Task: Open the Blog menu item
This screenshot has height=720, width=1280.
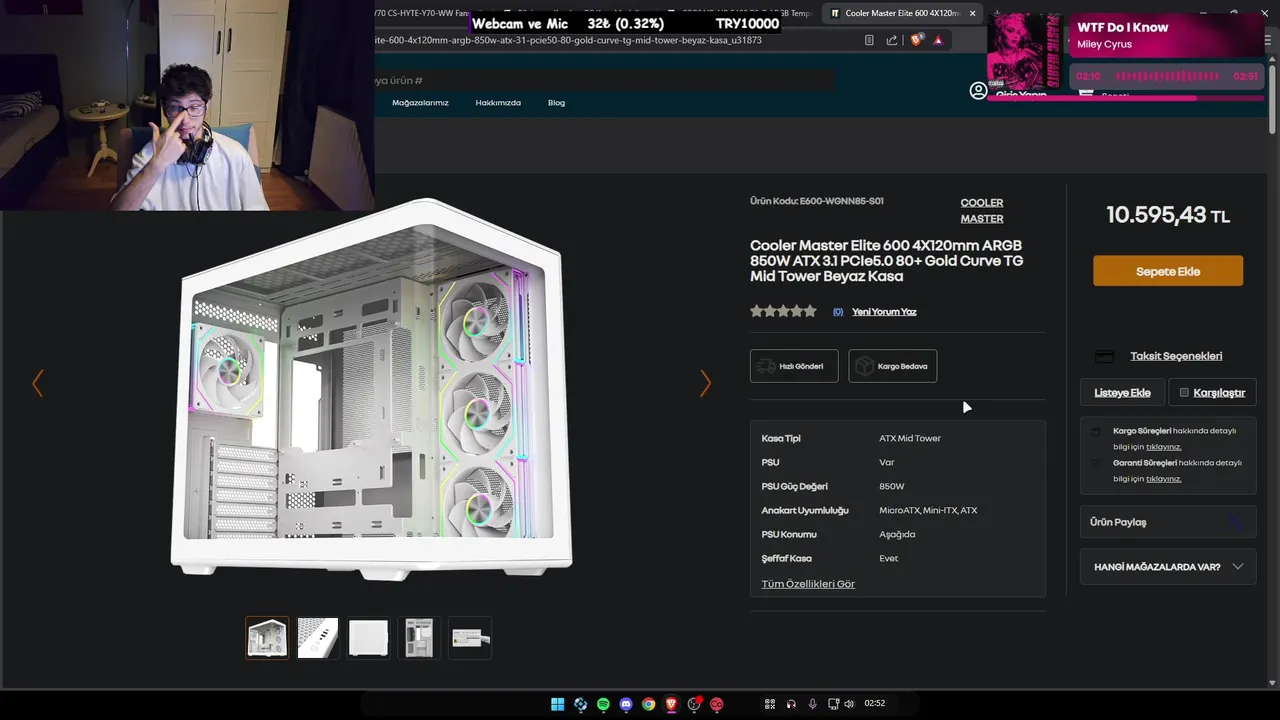Action: (556, 103)
